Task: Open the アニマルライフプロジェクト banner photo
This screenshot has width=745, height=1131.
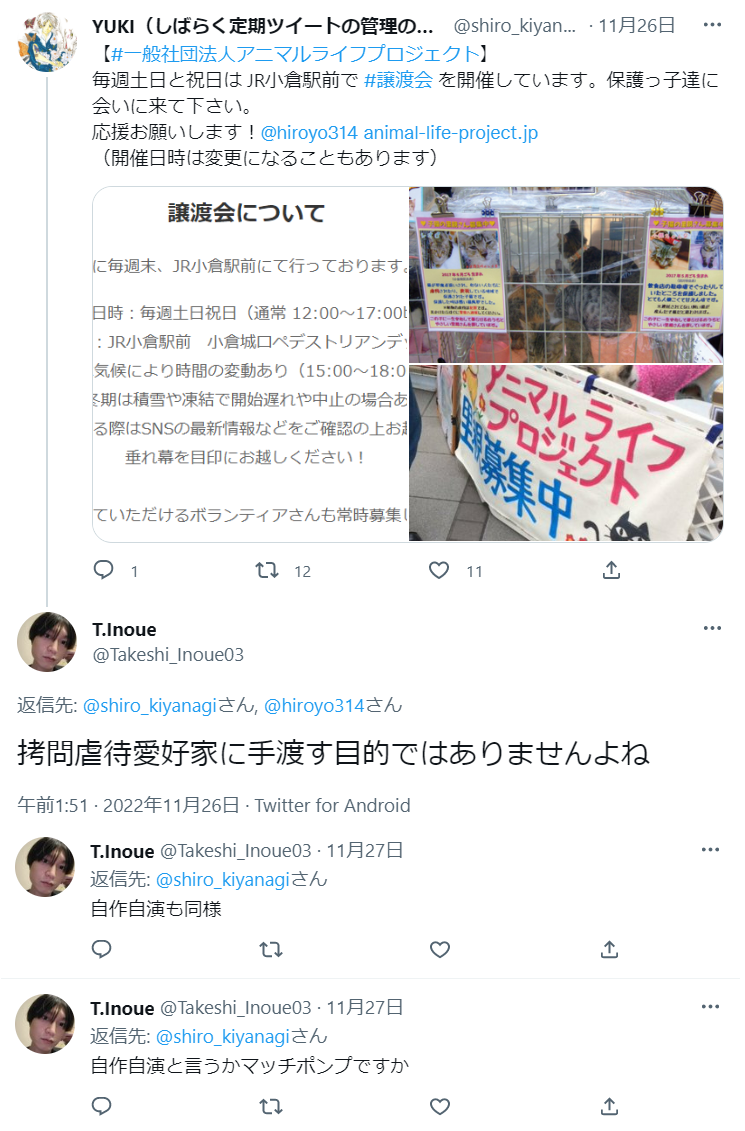Action: 566,453
